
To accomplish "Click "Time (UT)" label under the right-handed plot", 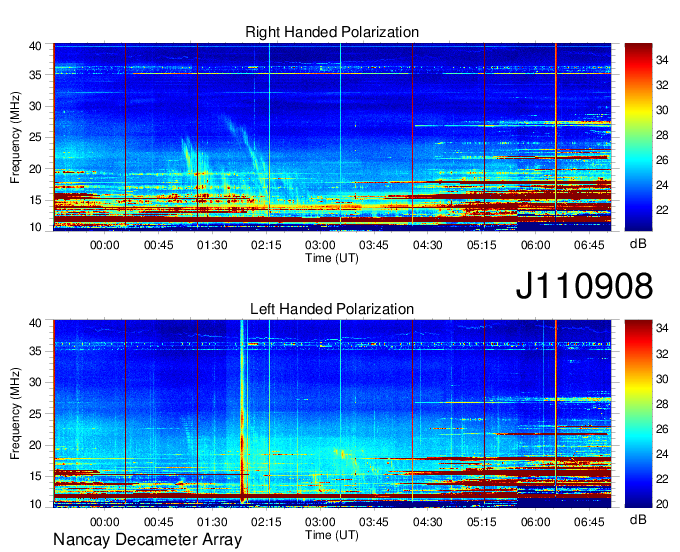I will (x=332, y=258).
